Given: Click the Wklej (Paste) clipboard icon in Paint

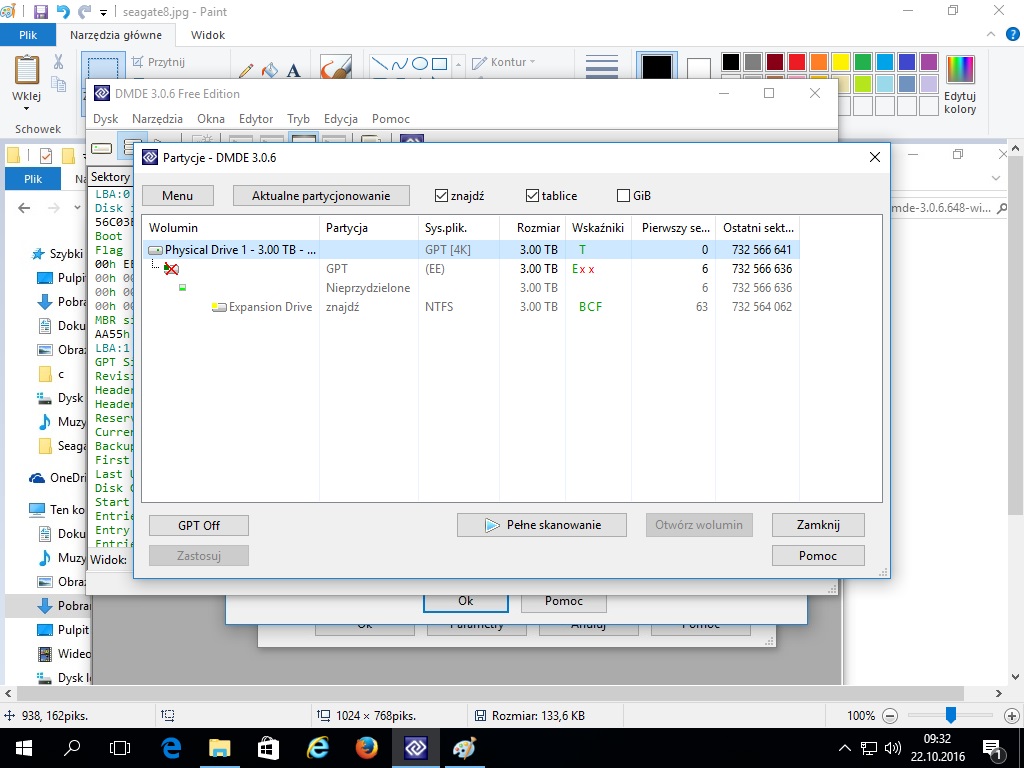Looking at the screenshot, I should 27,70.
